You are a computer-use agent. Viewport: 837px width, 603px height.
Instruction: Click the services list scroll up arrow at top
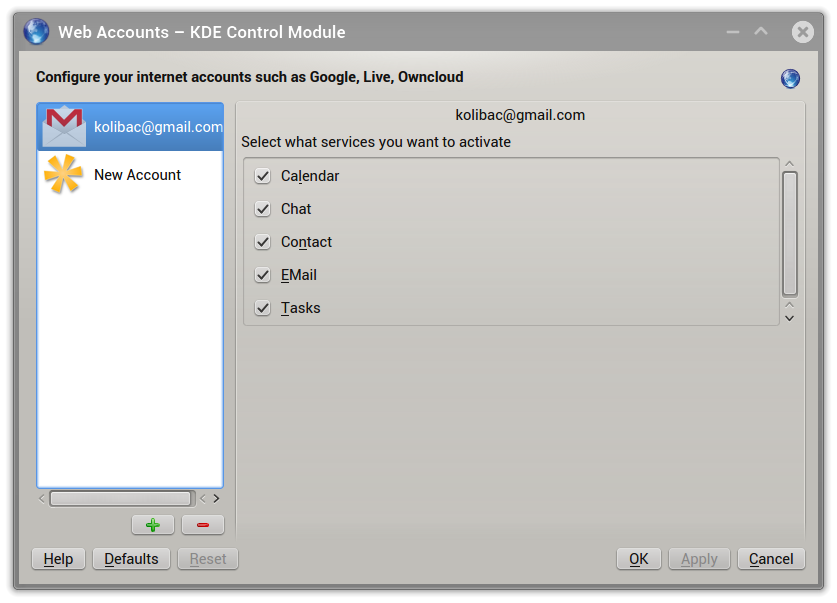click(790, 163)
